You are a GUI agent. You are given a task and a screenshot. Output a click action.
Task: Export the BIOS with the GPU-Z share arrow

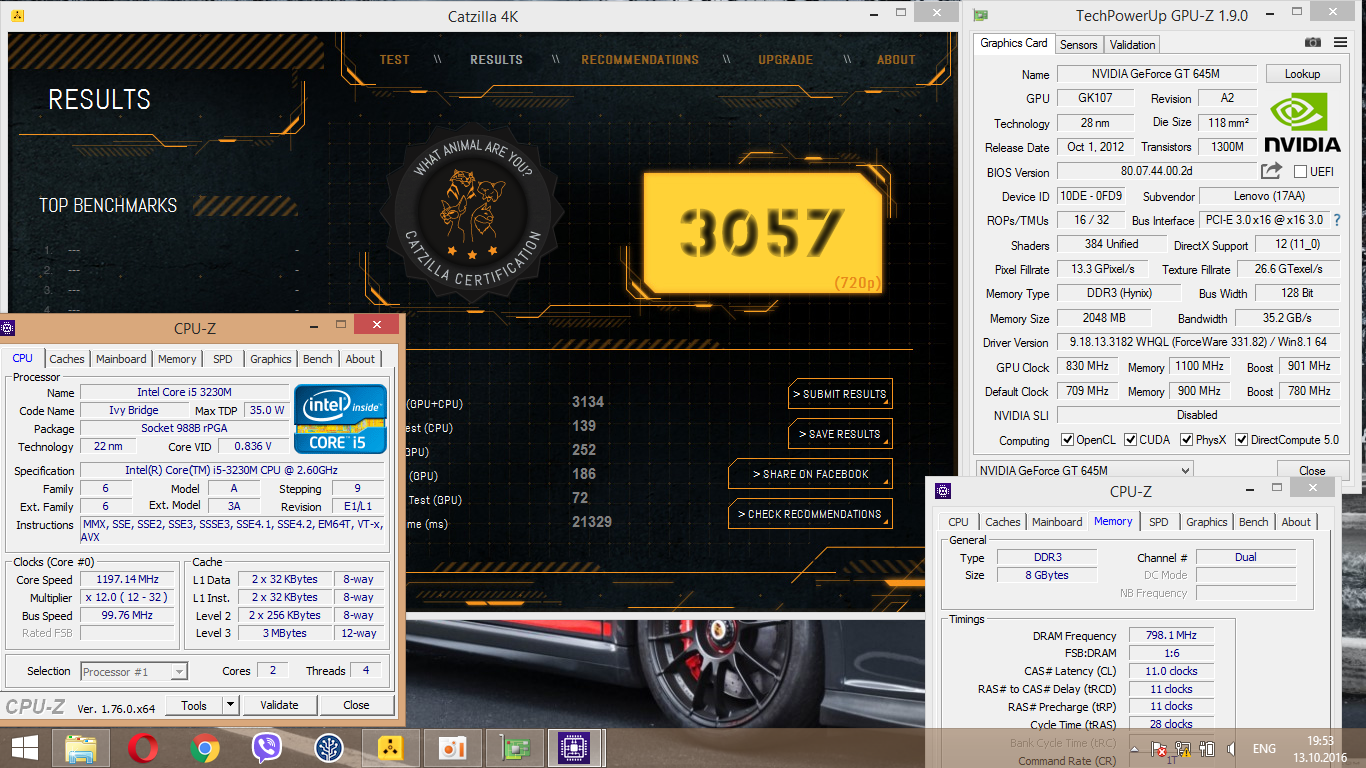tap(1271, 171)
